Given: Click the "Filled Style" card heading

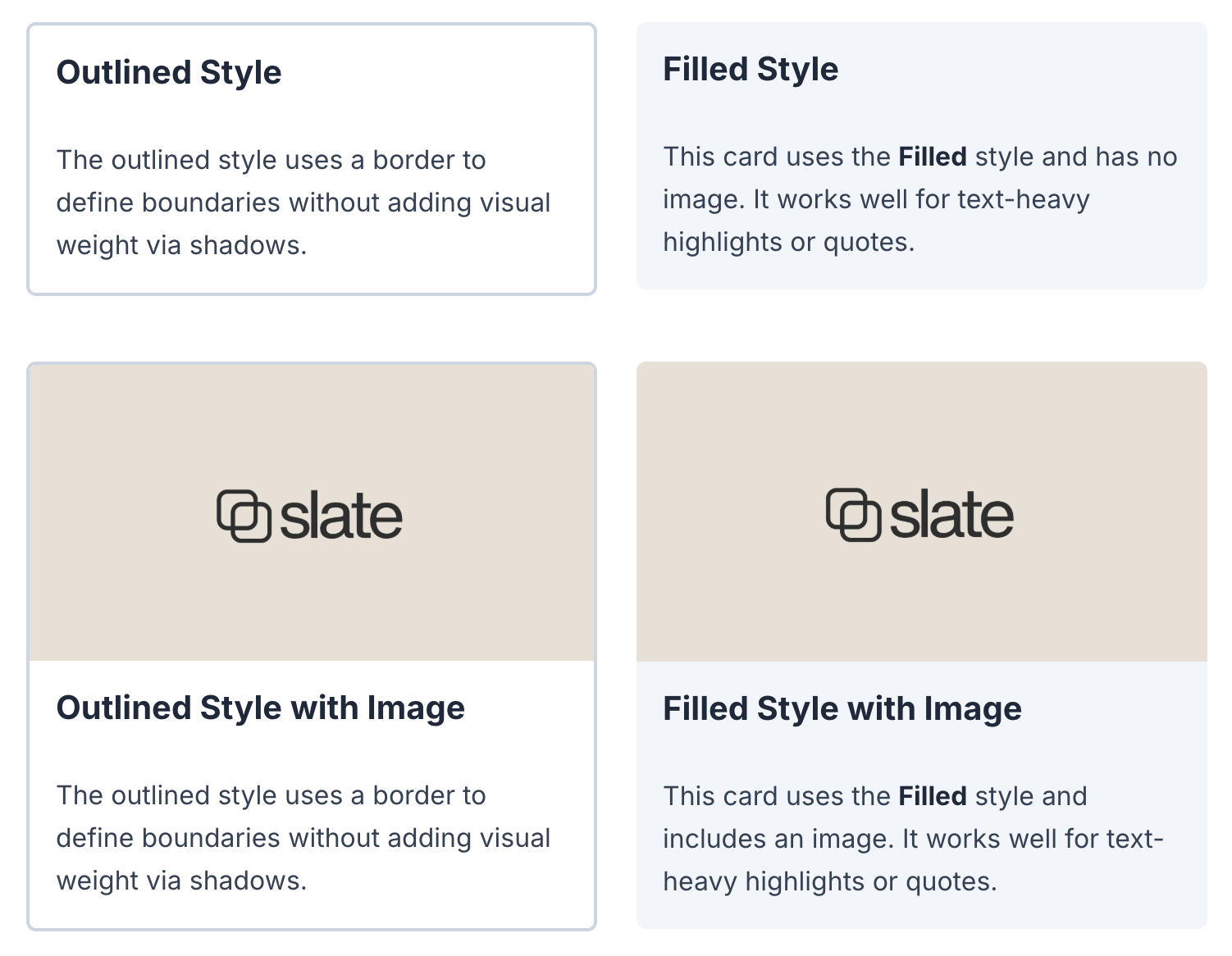Looking at the screenshot, I should coord(751,70).
